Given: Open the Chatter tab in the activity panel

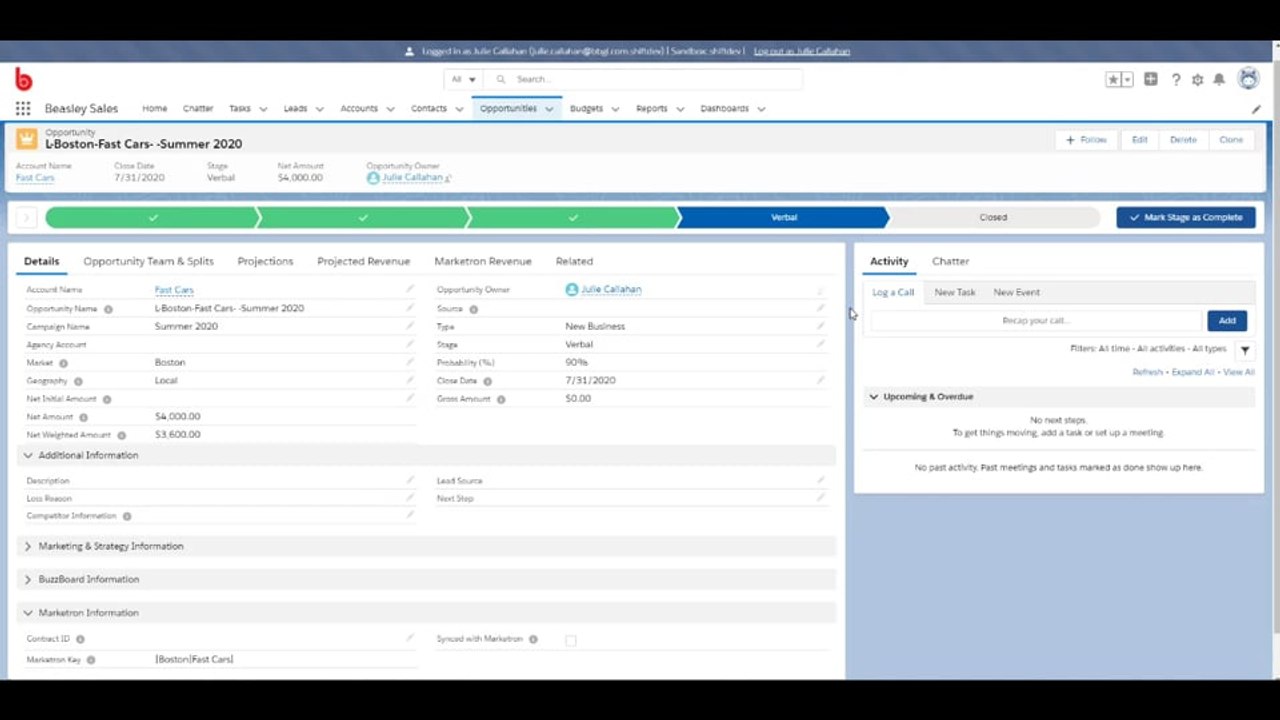Looking at the screenshot, I should (x=950, y=261).
